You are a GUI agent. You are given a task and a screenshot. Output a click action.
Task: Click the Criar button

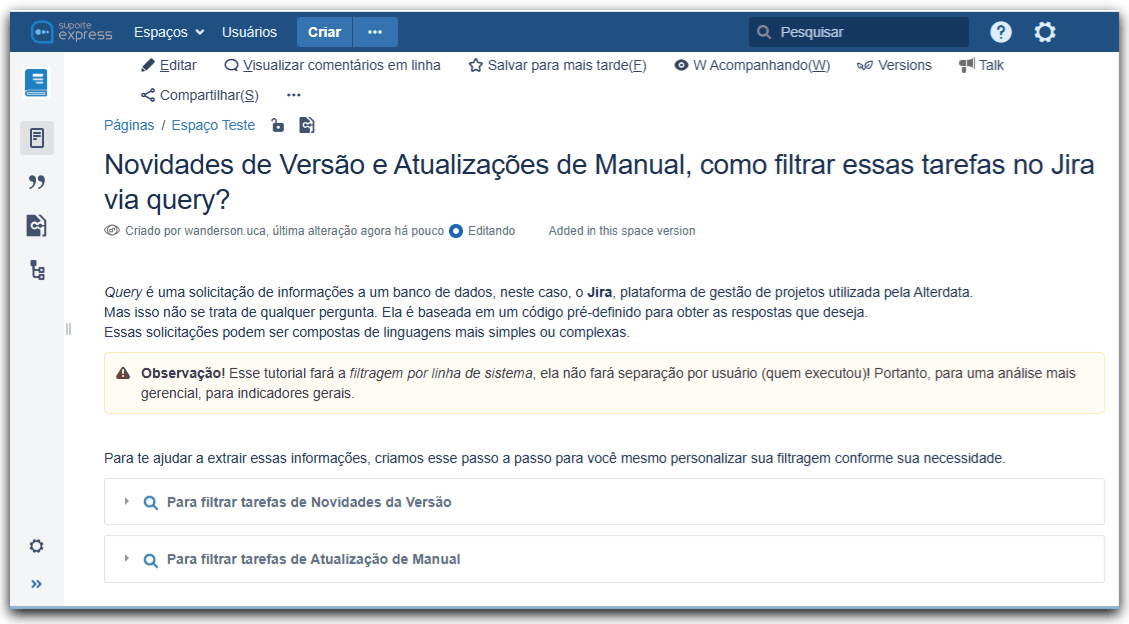pos(324,32)
